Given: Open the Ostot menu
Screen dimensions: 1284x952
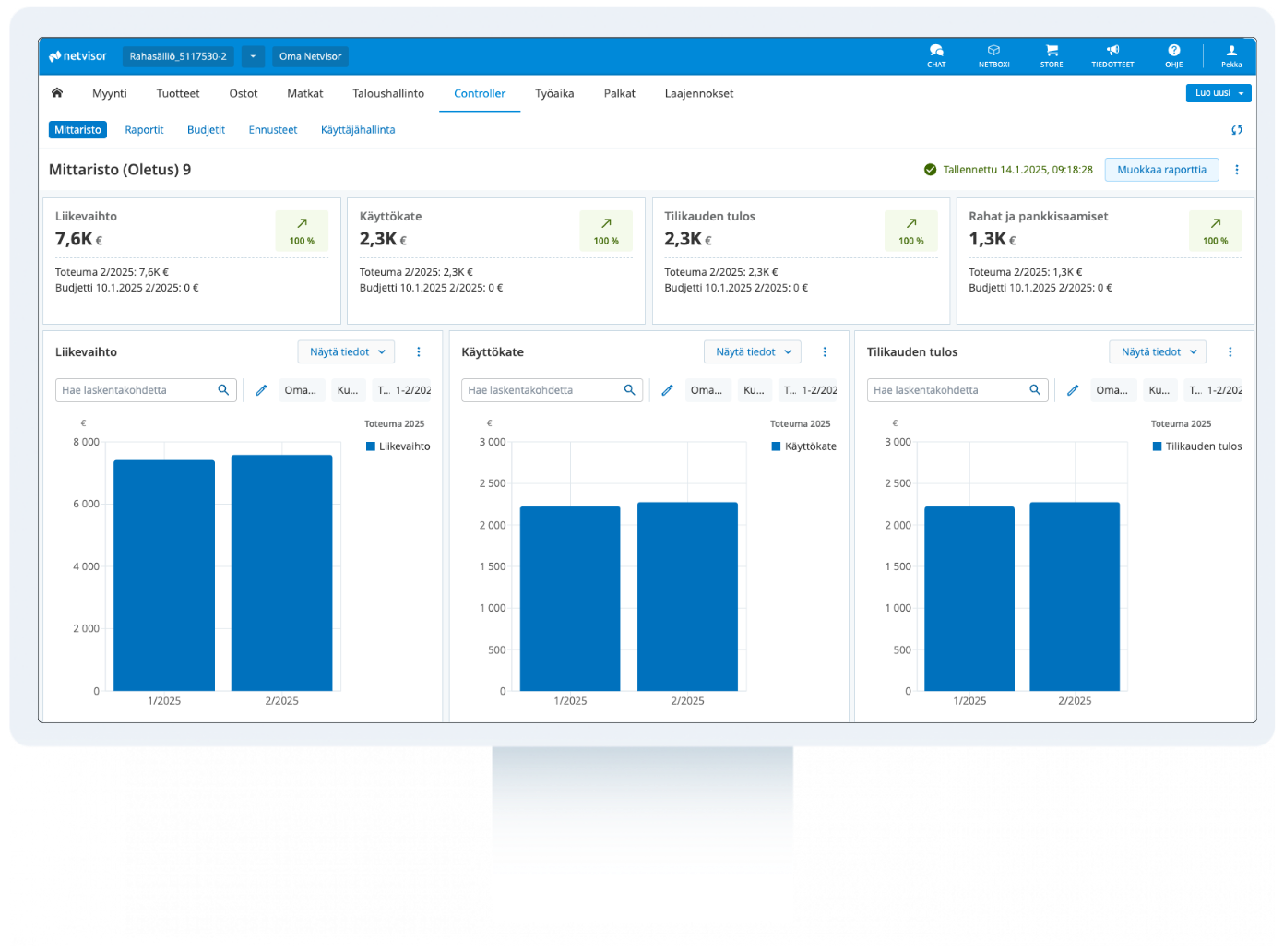Looking at the screenshot, I should click(244, 93).
